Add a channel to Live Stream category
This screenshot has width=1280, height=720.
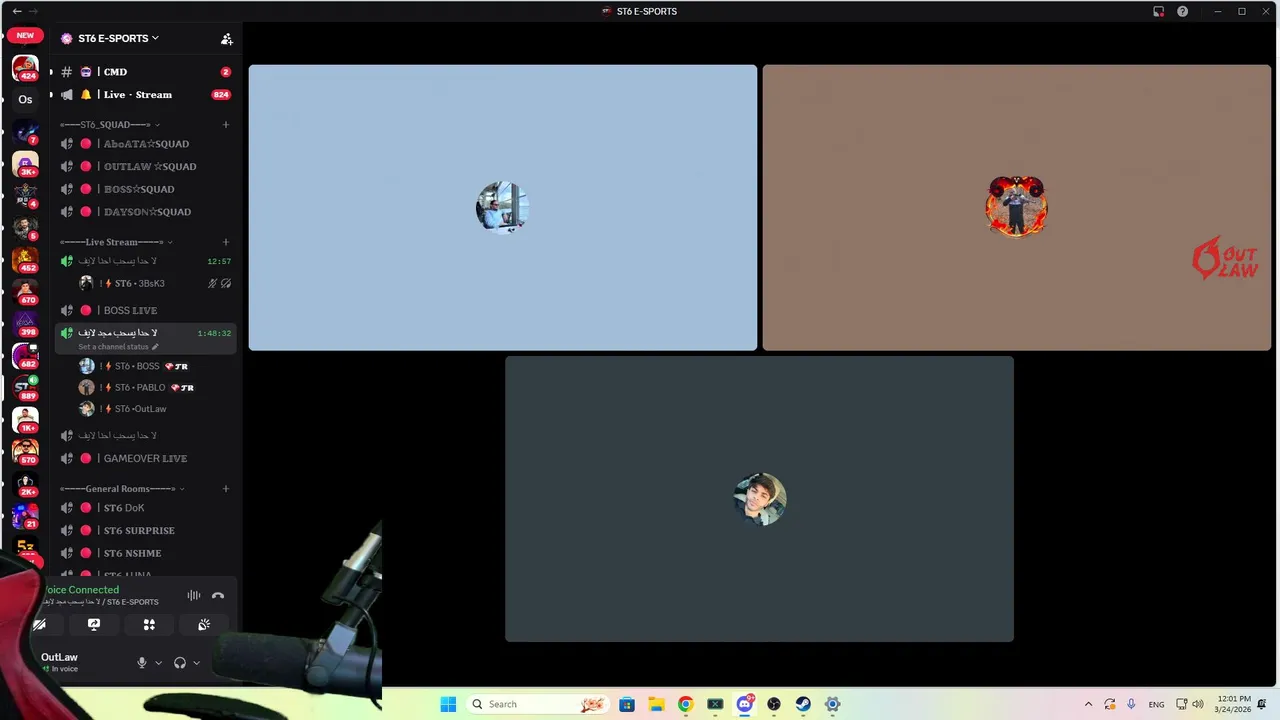point(226,242)
